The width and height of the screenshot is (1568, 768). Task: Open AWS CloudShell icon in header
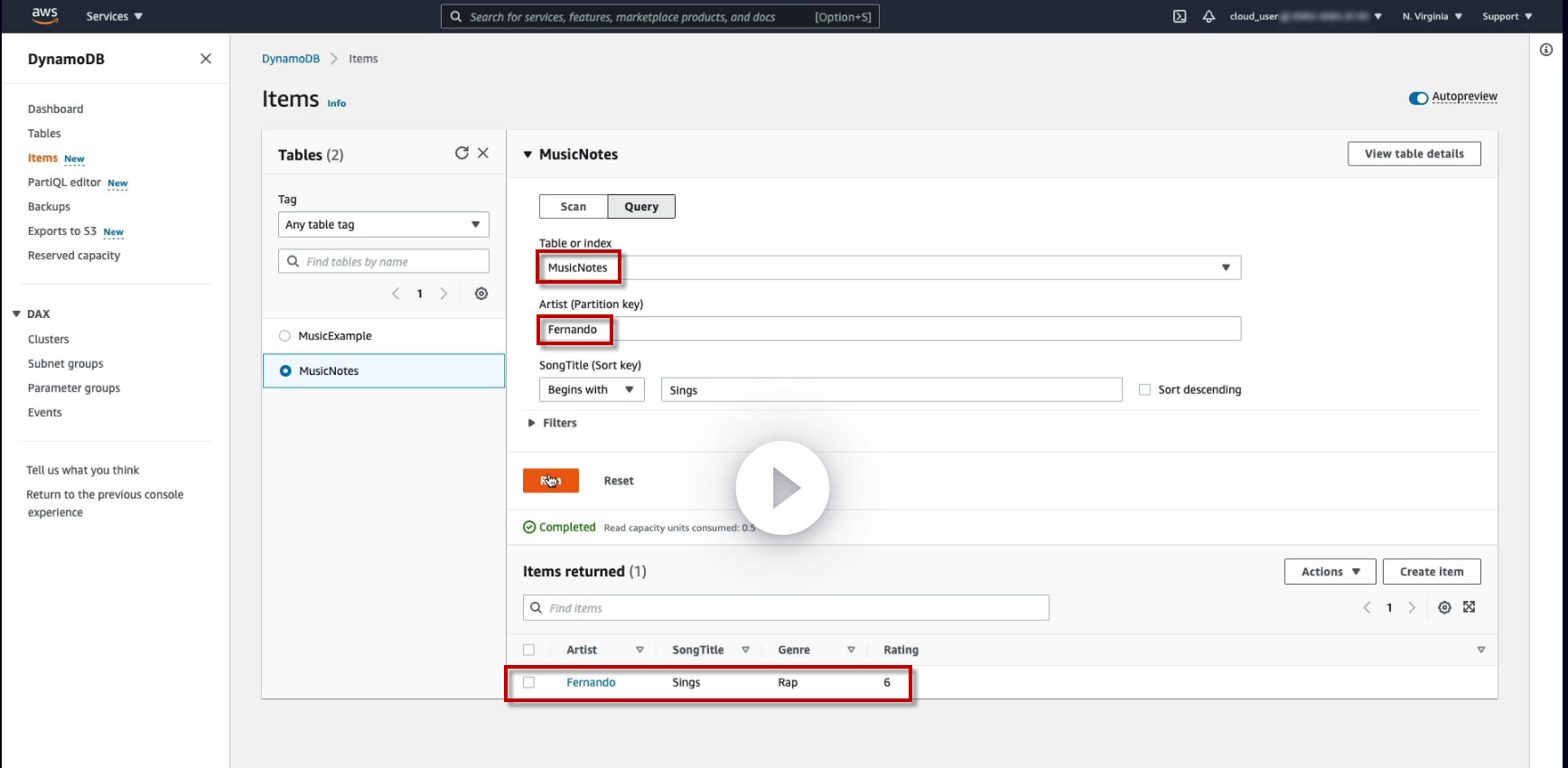click(1180, 16)
